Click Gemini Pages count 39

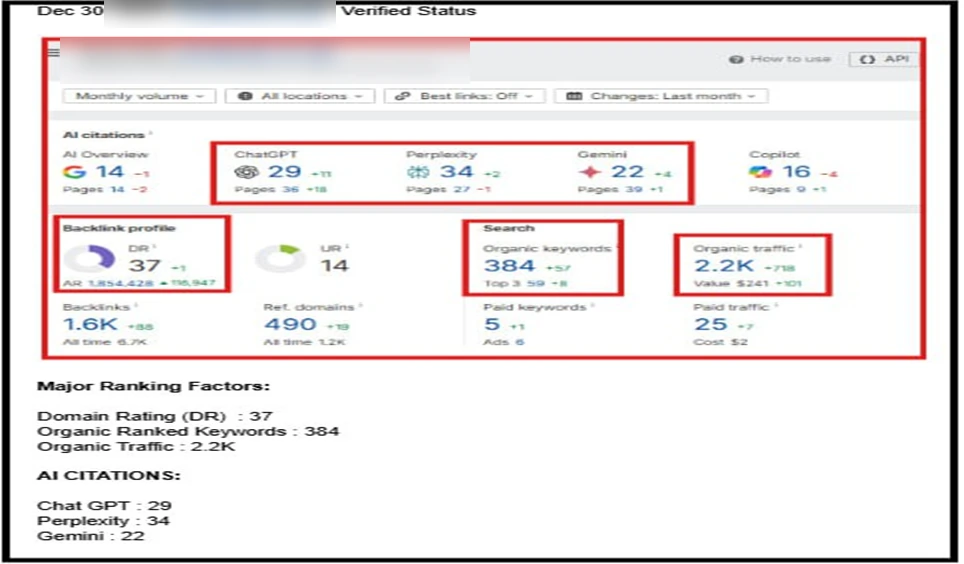click(633, 189)
